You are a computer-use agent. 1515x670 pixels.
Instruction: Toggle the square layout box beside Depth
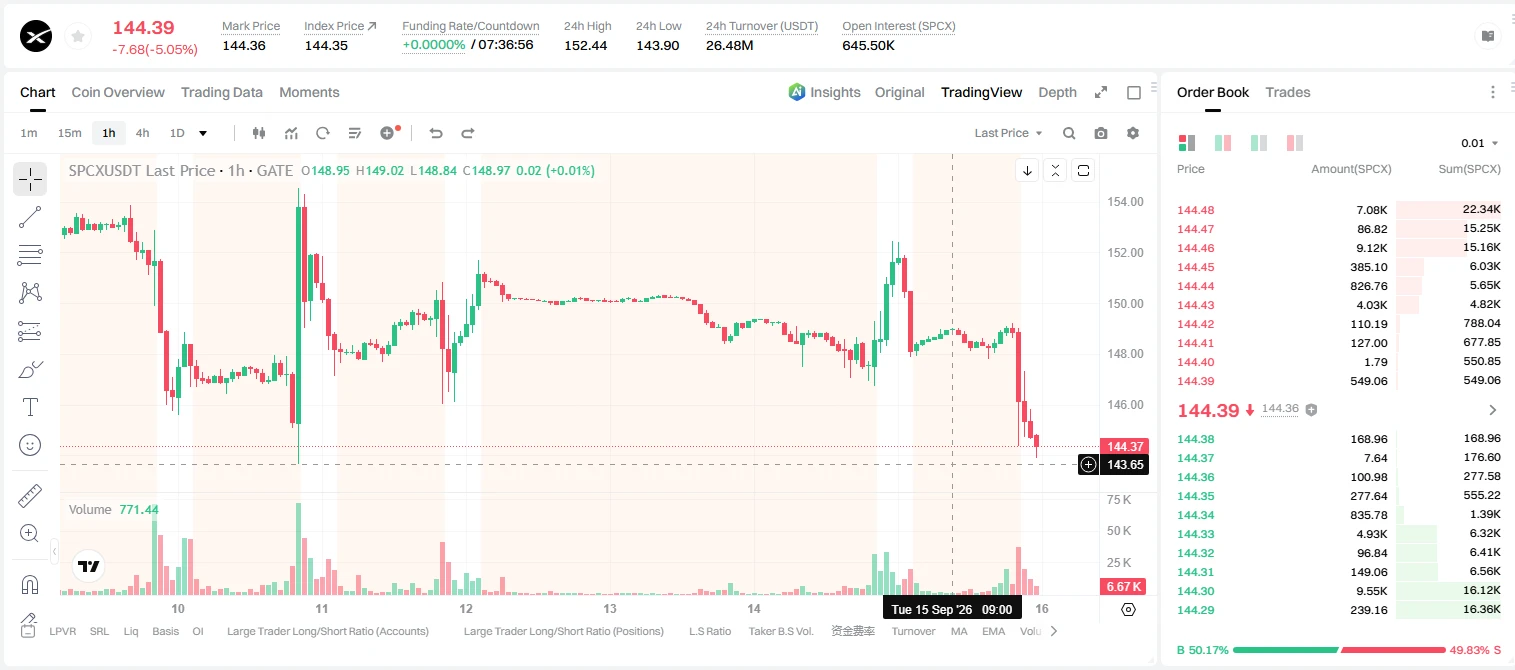pyautogui.click(x=1134, y=92)
